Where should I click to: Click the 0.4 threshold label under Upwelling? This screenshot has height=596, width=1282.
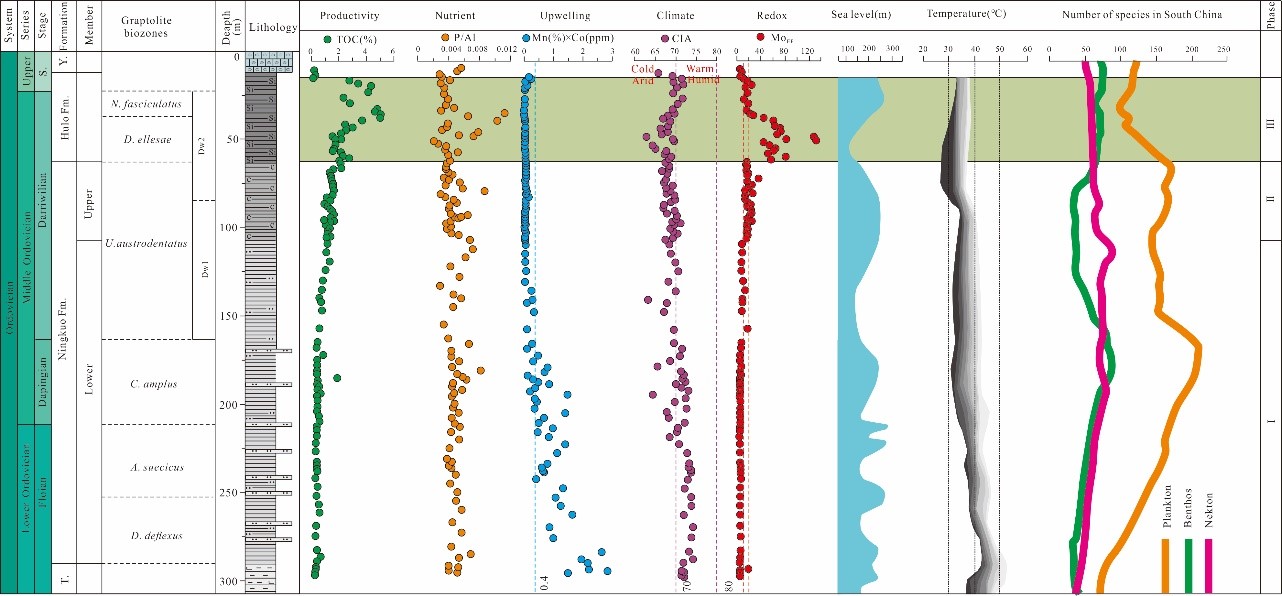544,582
